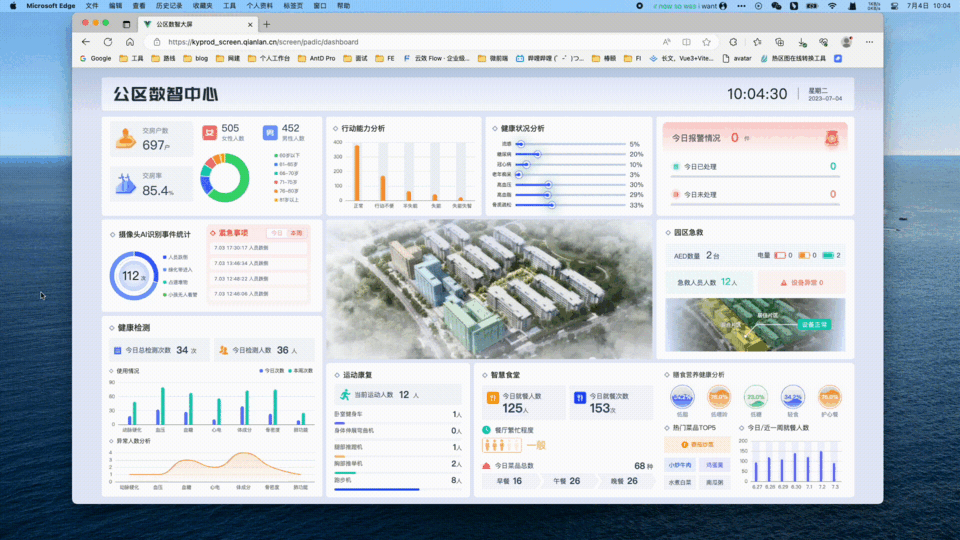Open the Edge settings and more menu
Screen dimensions: 960x540
pyautogui.click(x=869, y=42)
